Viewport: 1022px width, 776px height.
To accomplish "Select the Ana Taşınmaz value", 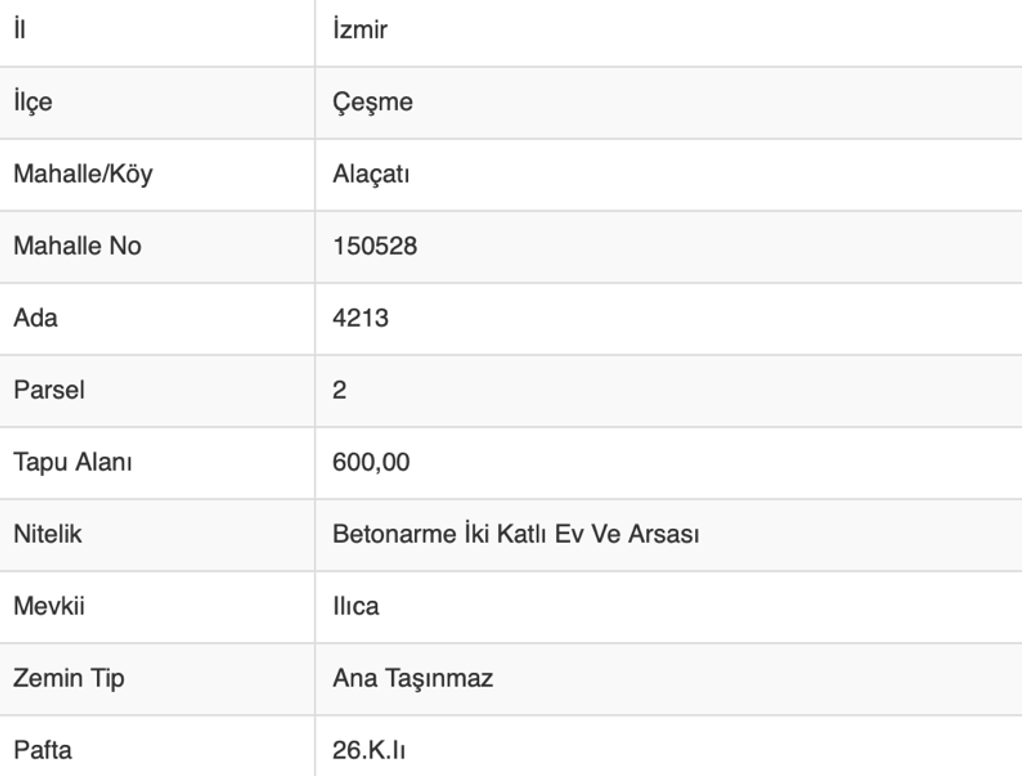I will click(x=412, y=678).
